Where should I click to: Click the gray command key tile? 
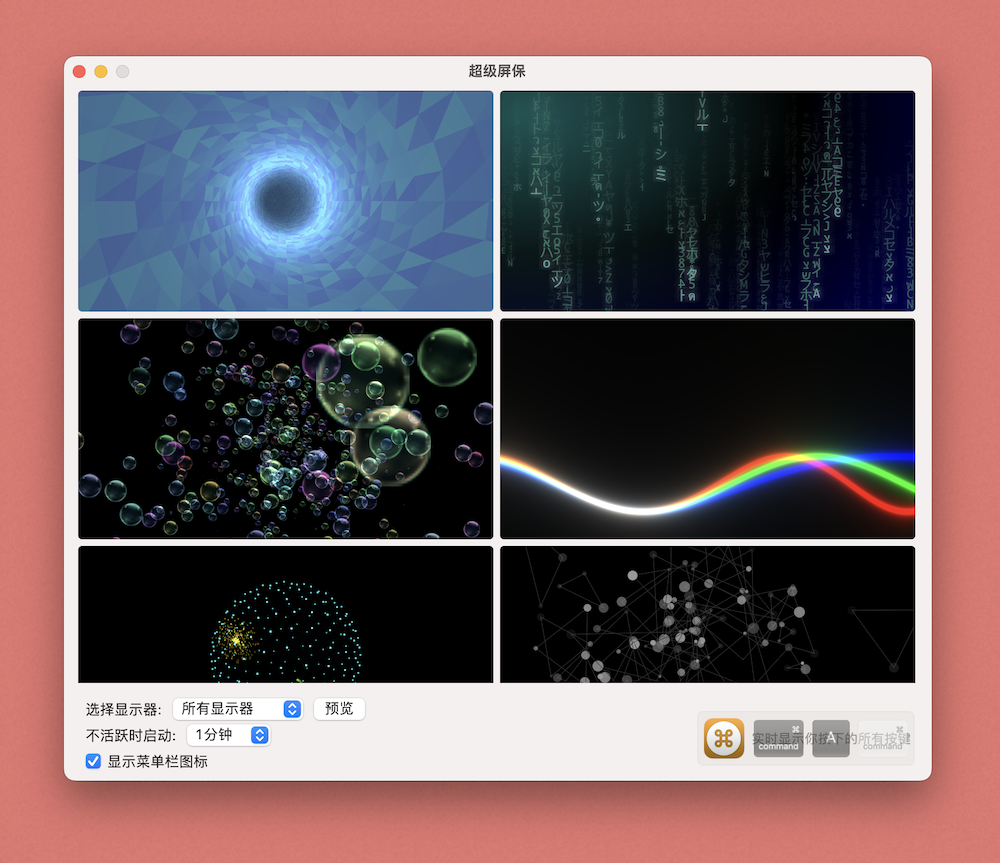[x=778, y=739]
